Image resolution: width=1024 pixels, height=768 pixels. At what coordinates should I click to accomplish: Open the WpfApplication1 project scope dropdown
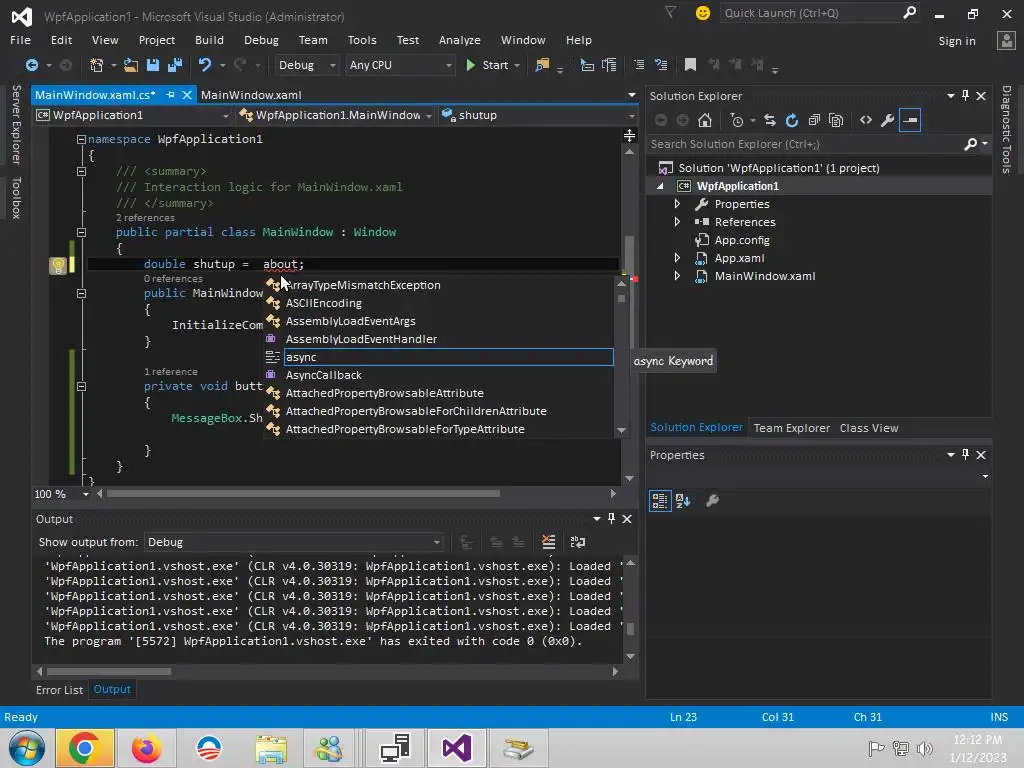(133, 115)
